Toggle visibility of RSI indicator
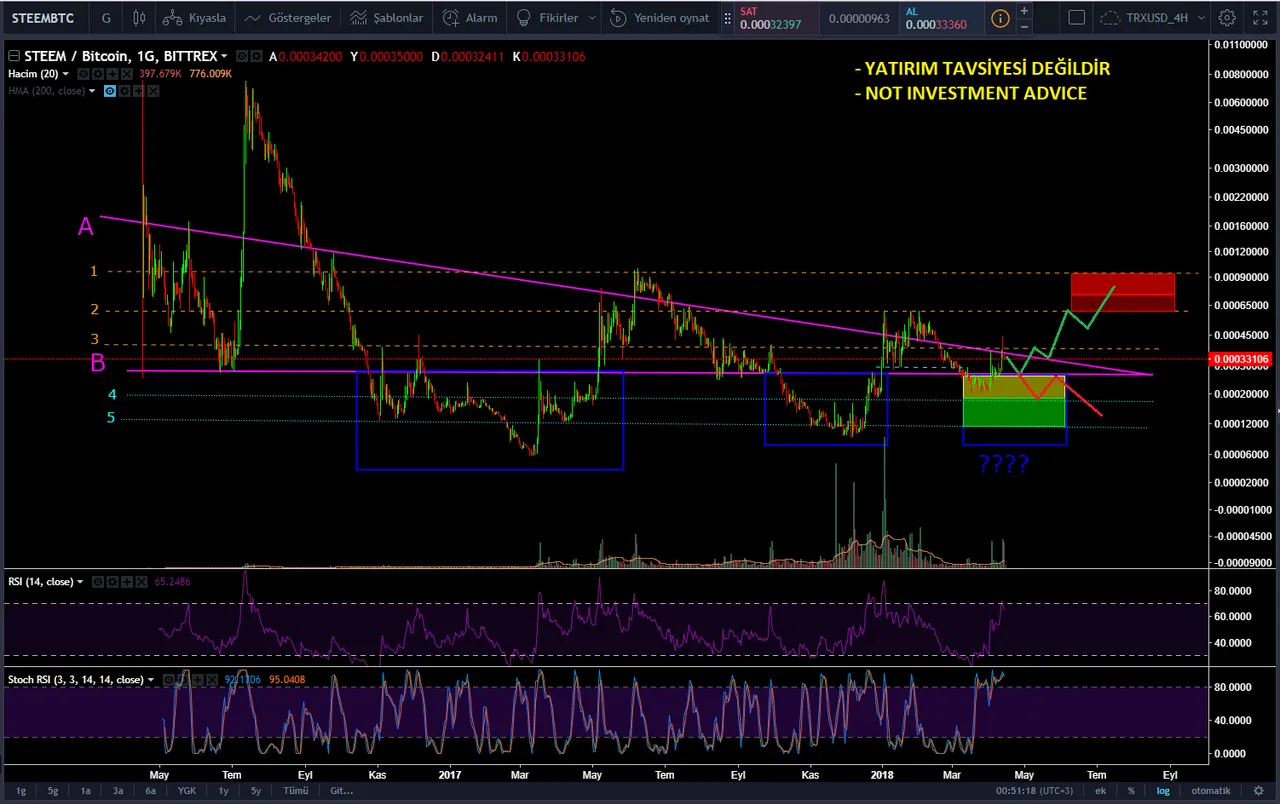 coord(98,582)
